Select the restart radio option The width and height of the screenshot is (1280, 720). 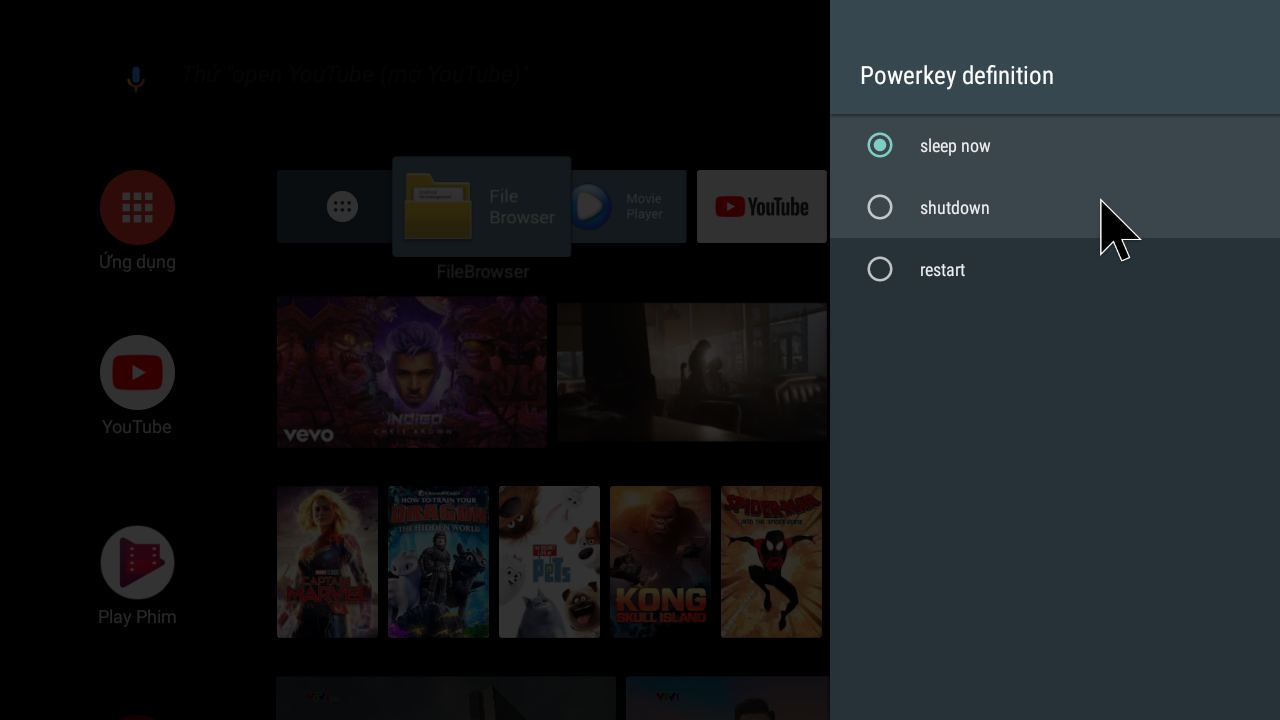point(880,270)
